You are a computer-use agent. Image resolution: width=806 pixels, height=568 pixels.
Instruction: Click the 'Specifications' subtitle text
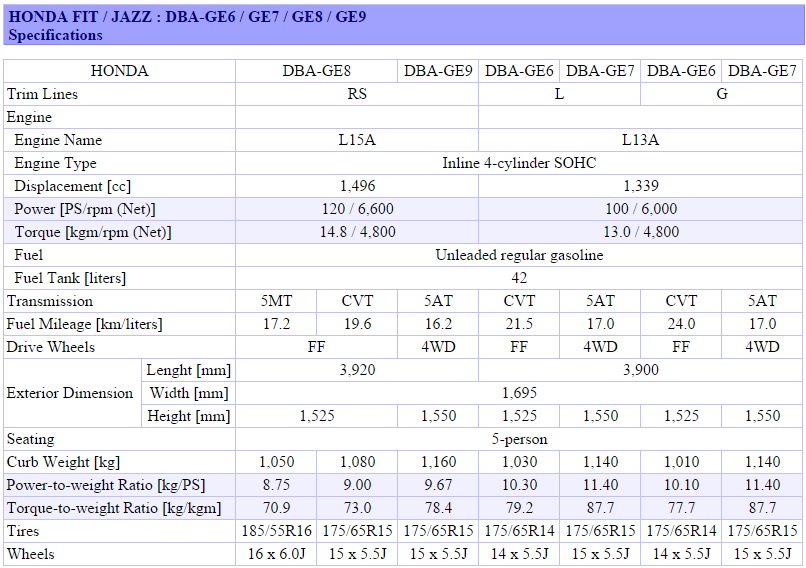tap(56, 35)
